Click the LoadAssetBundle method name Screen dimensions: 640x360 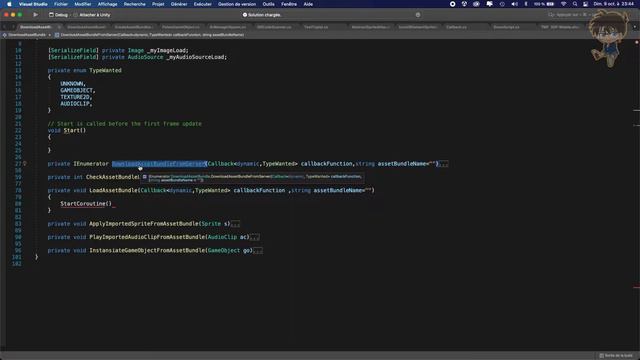click(x=113, y=191)
